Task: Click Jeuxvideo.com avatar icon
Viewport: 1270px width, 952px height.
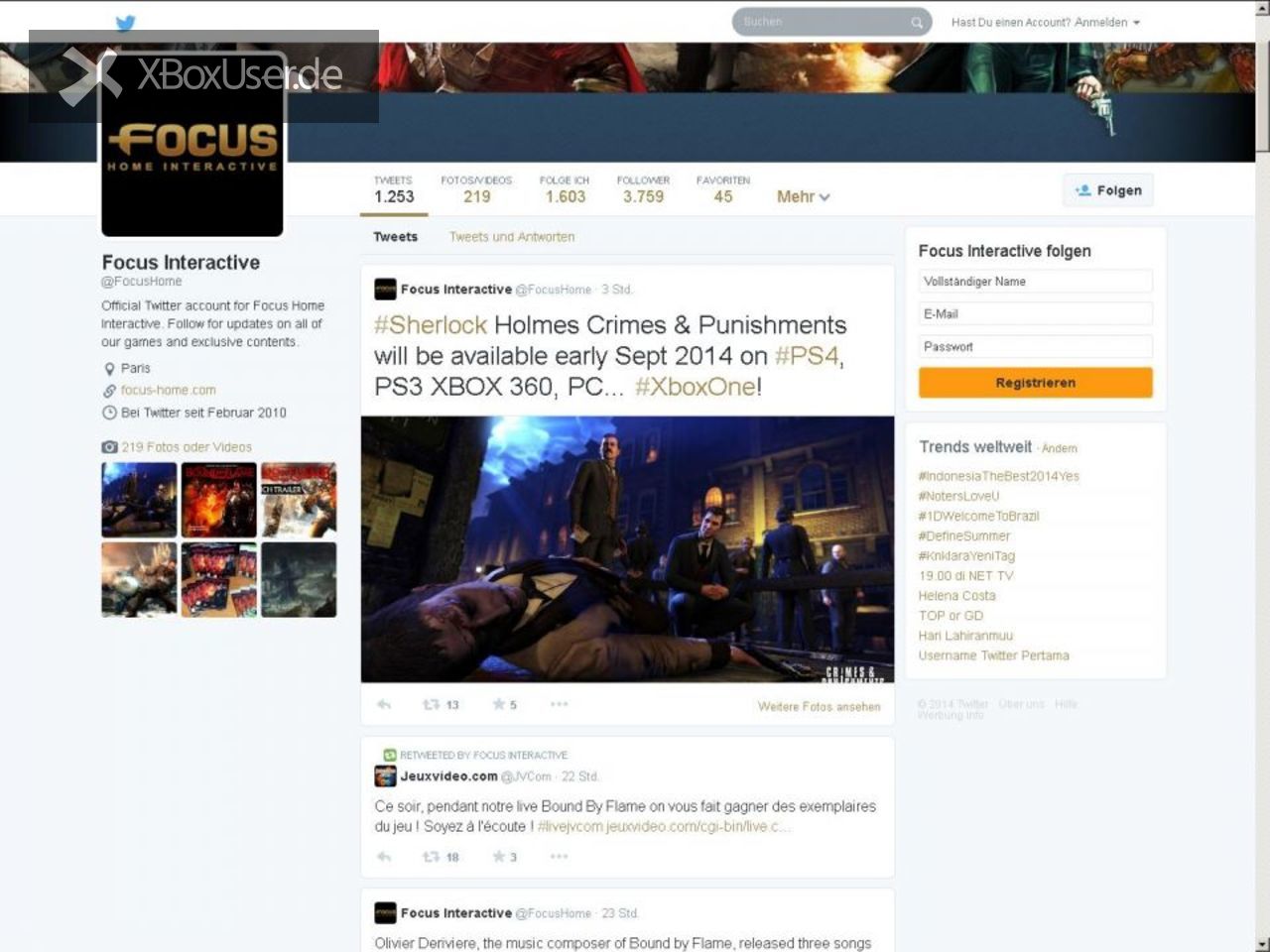Action: click(385, 776)
